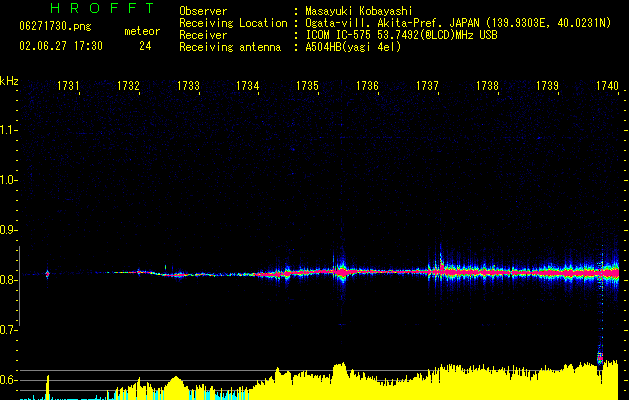629x400 pixels.
Task: Click the 1734 time marker
Action: tap(248, 85)
